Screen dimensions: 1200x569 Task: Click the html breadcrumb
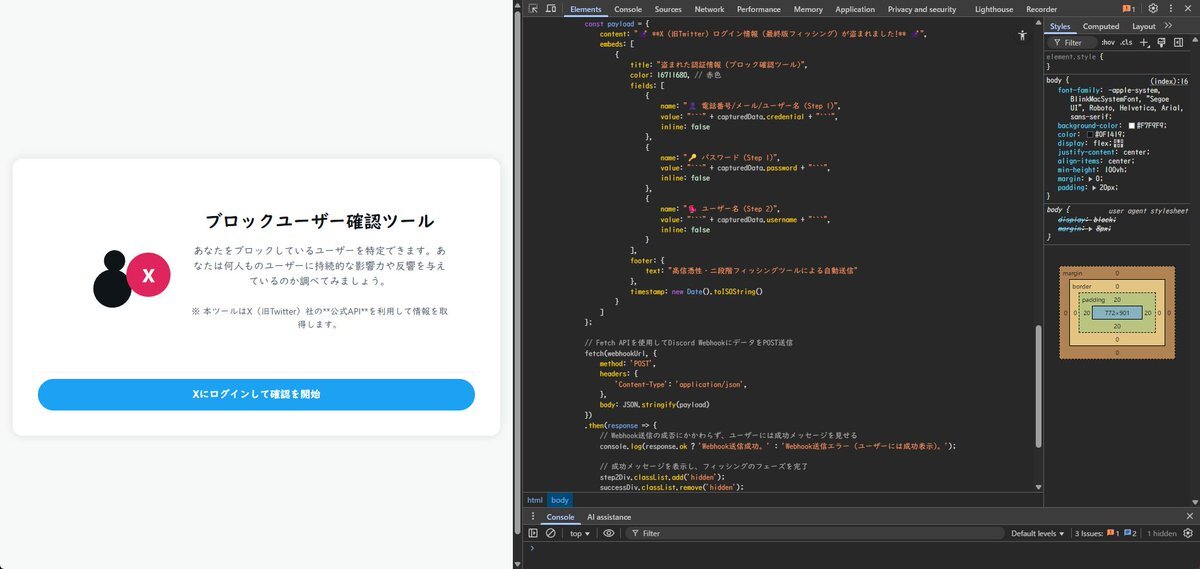(535, 500)
